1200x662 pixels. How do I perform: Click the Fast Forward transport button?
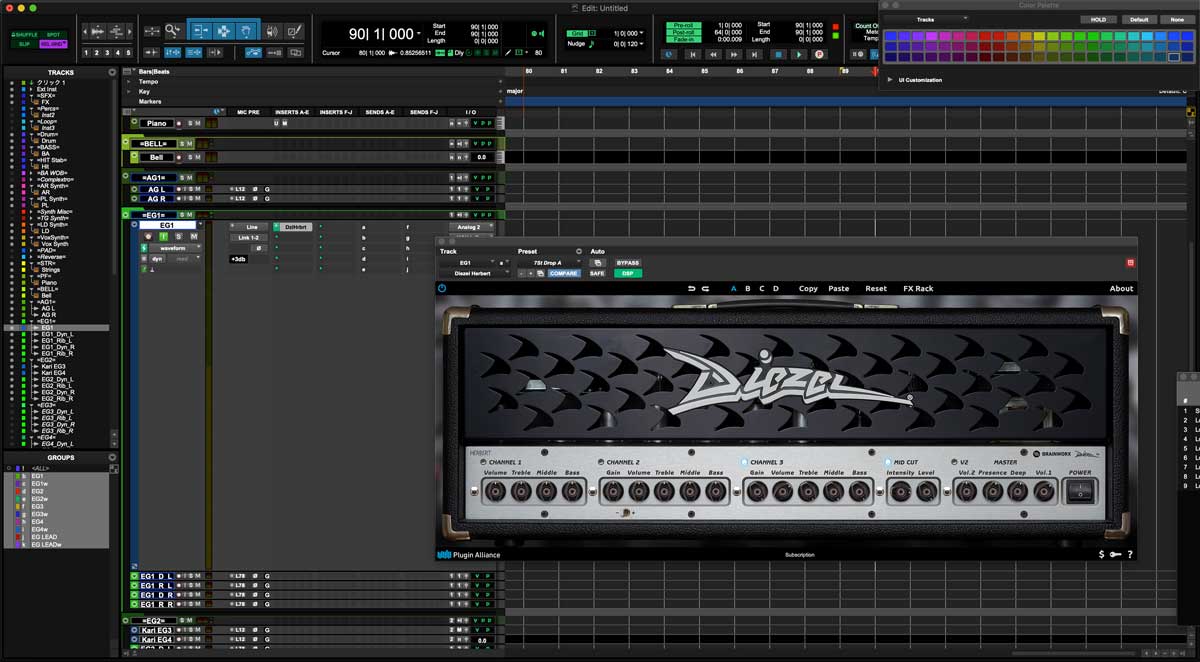[x=734, y=54]
